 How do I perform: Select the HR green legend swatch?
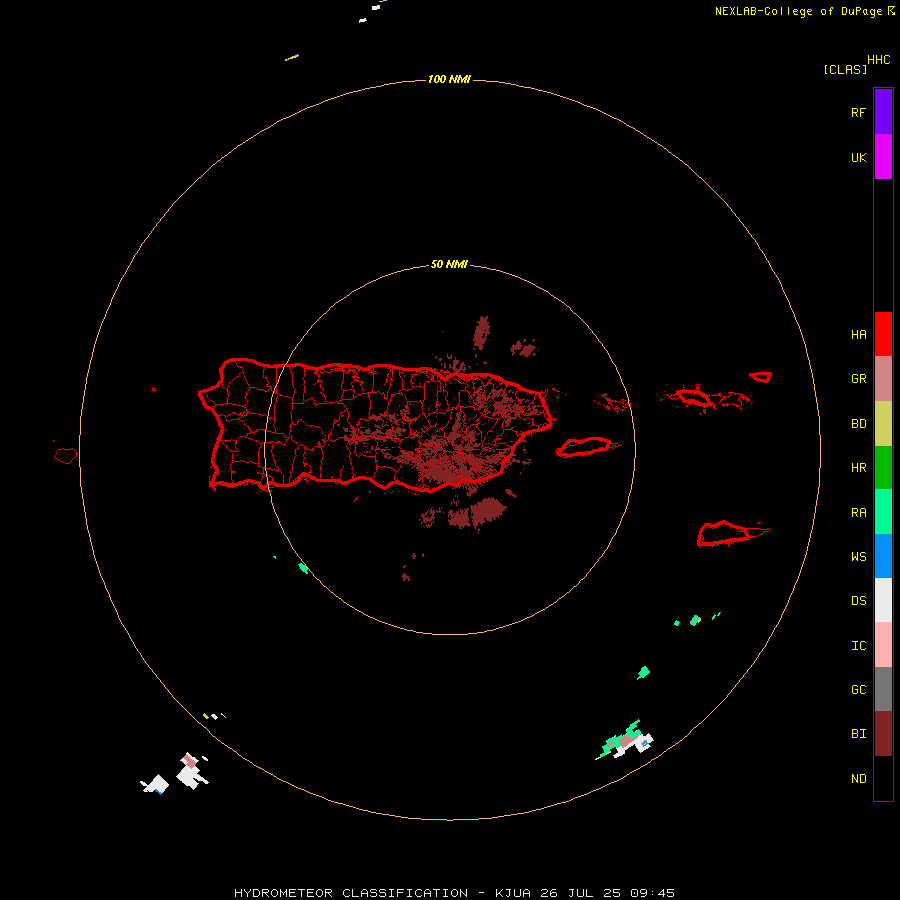point(883,467)
